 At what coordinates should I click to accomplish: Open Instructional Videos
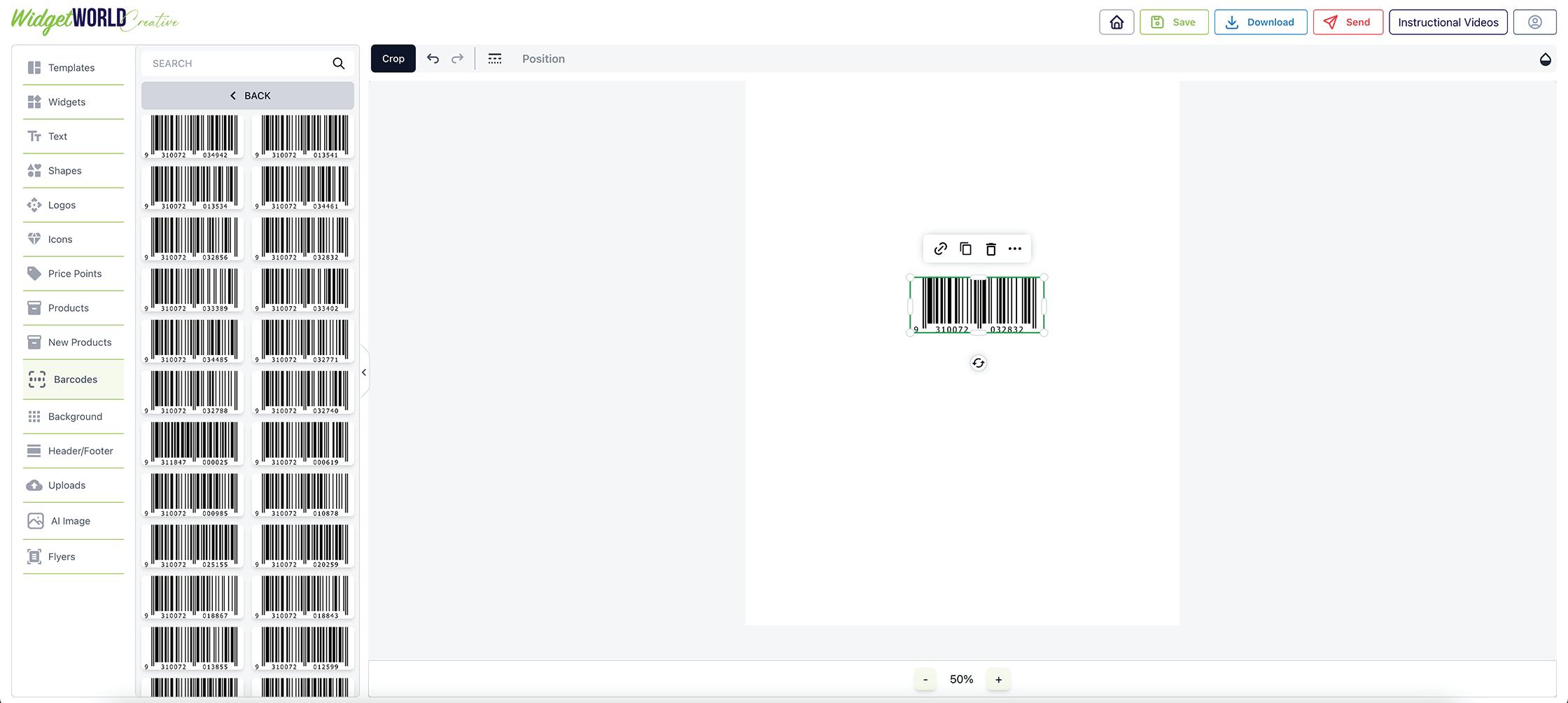pos(1448,22)
